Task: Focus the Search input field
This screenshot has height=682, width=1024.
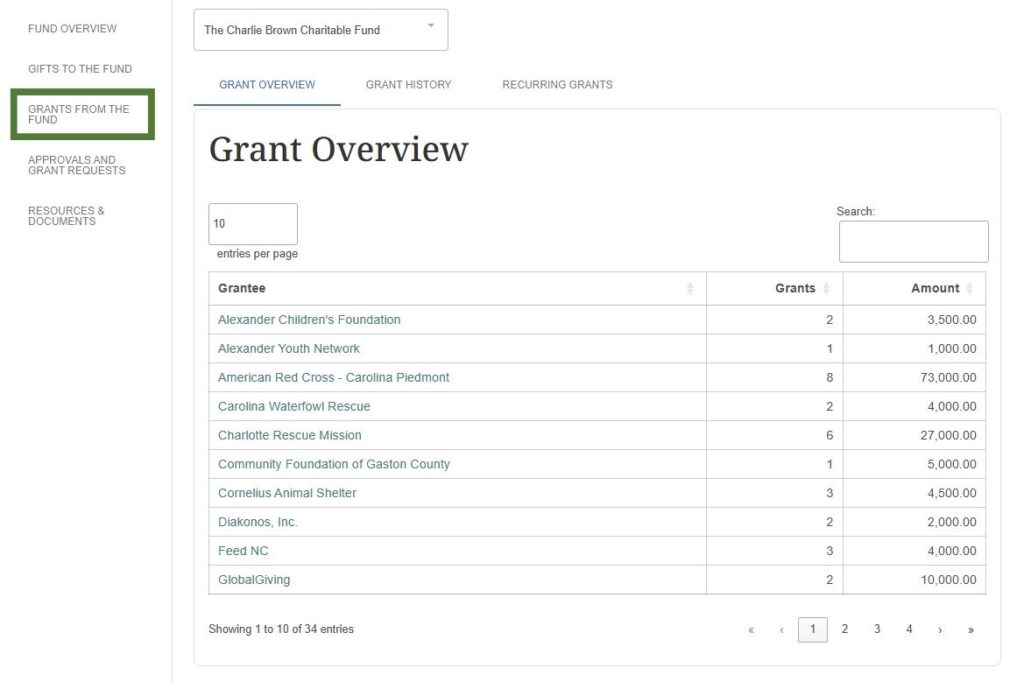Action: tap(914, 242)
